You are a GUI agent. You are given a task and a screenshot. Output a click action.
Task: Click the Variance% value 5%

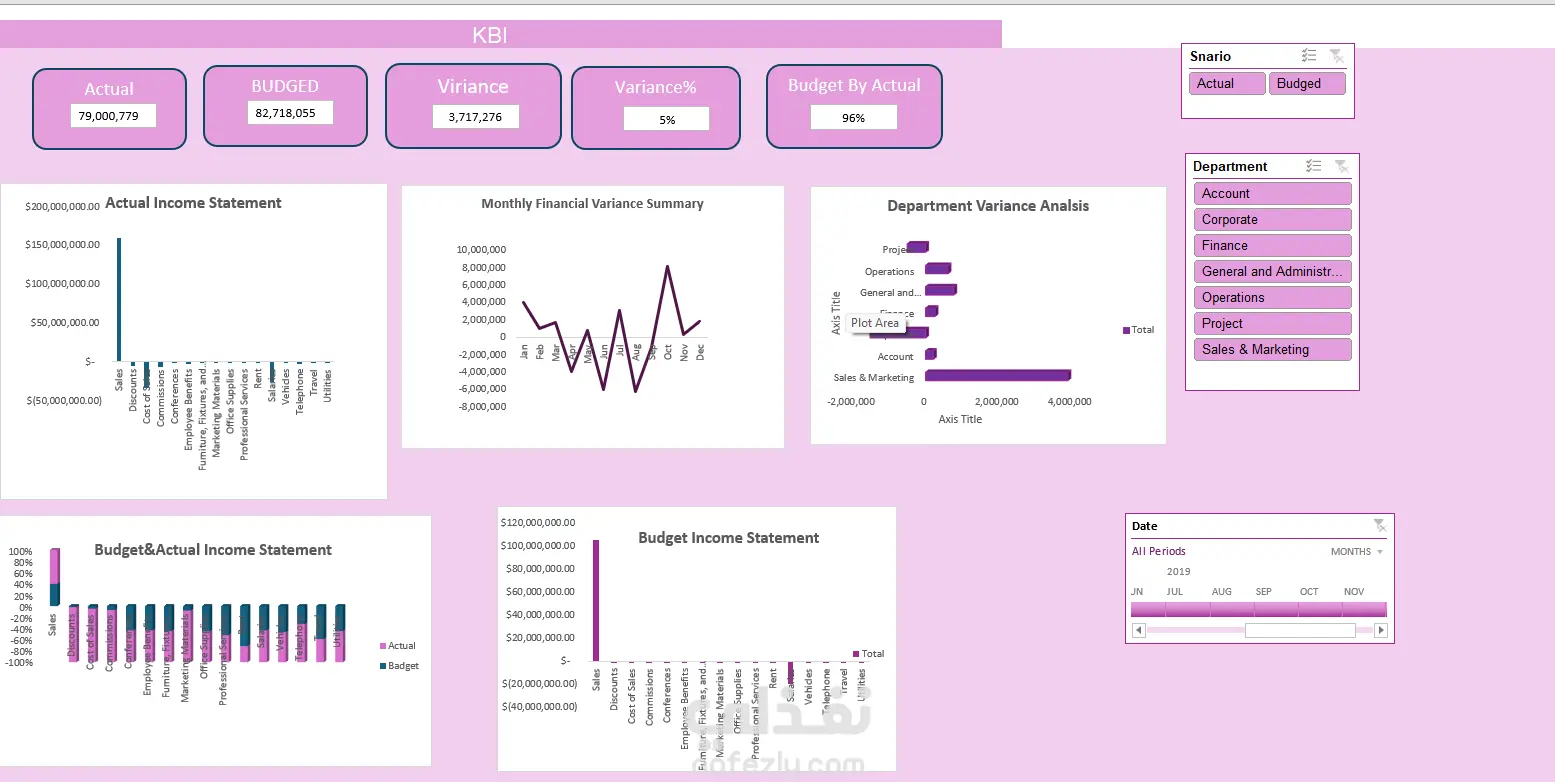(666, 119)
